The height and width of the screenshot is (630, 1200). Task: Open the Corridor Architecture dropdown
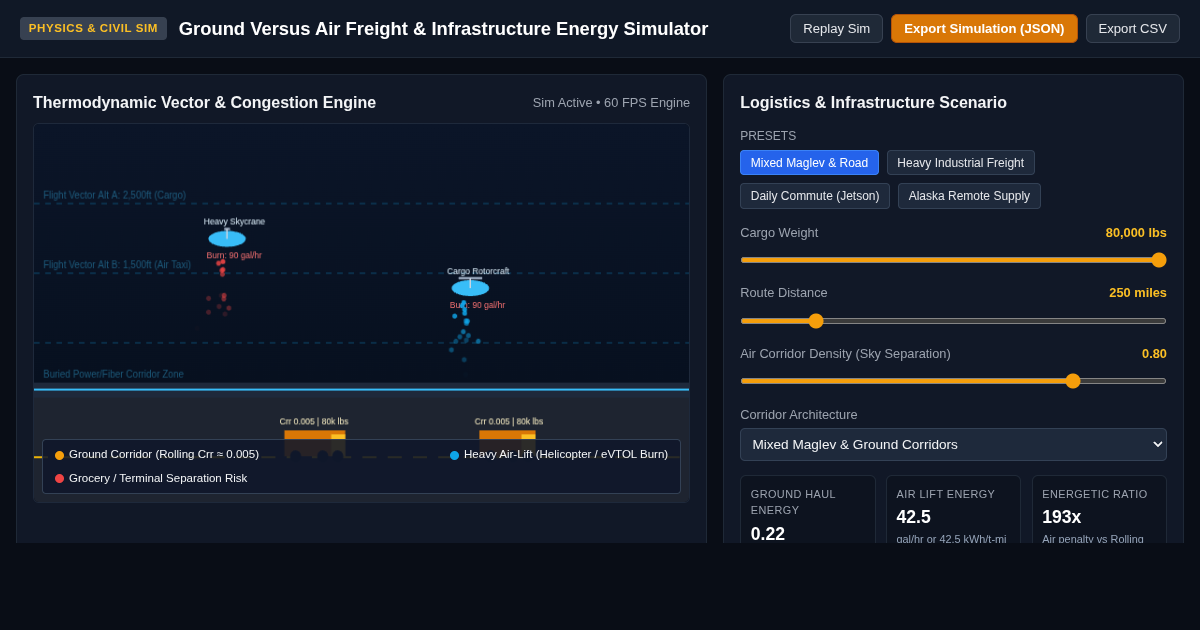pyautogui.click(x=953, y=444)
